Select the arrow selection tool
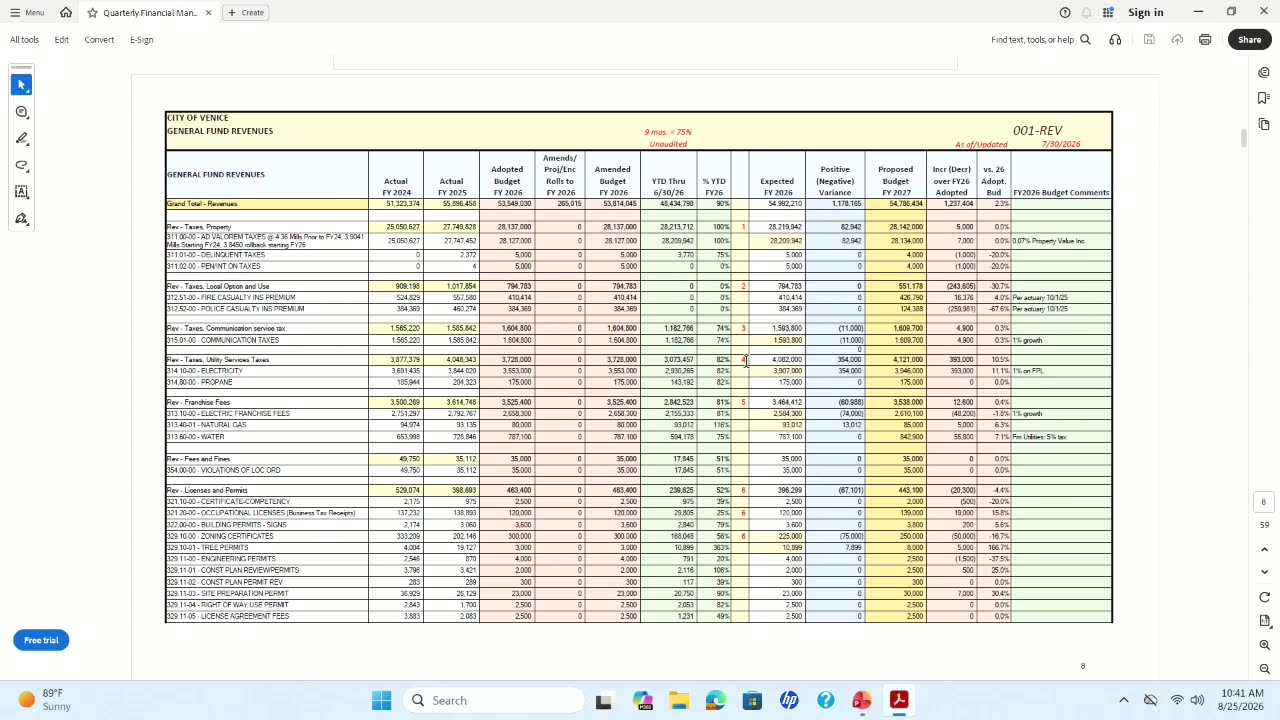 (21, 85)
